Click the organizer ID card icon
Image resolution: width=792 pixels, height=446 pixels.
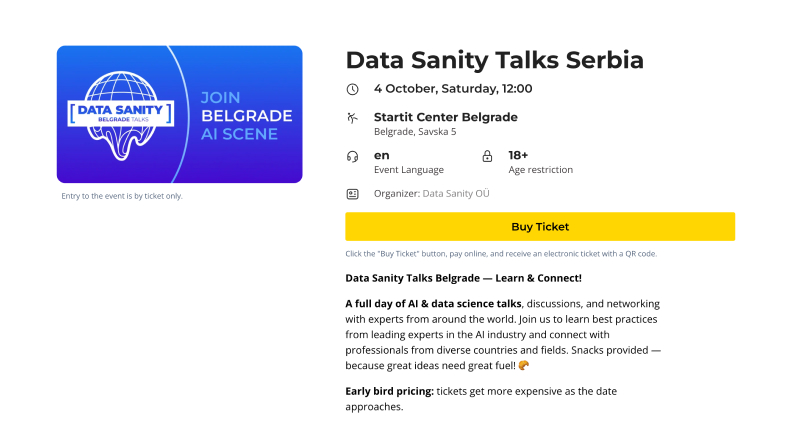coord(353,194)
